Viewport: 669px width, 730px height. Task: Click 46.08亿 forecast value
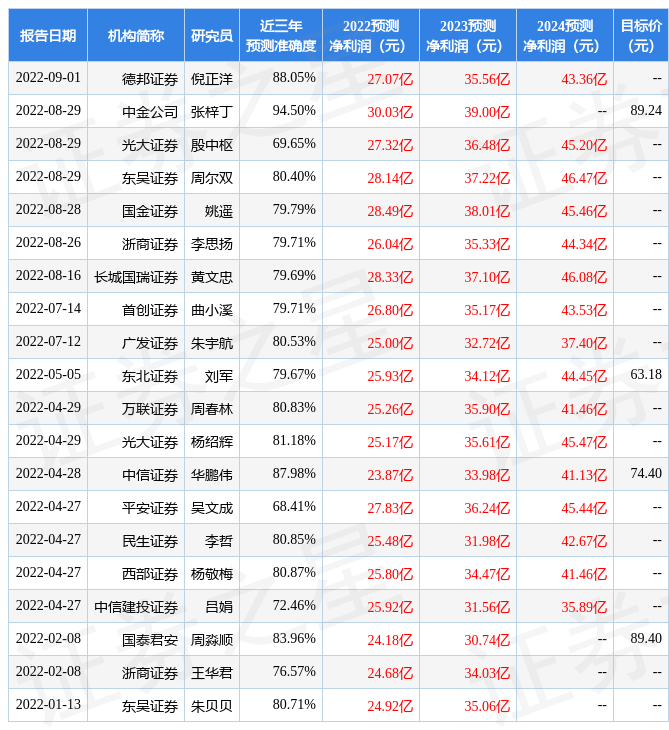coord(584,277)
